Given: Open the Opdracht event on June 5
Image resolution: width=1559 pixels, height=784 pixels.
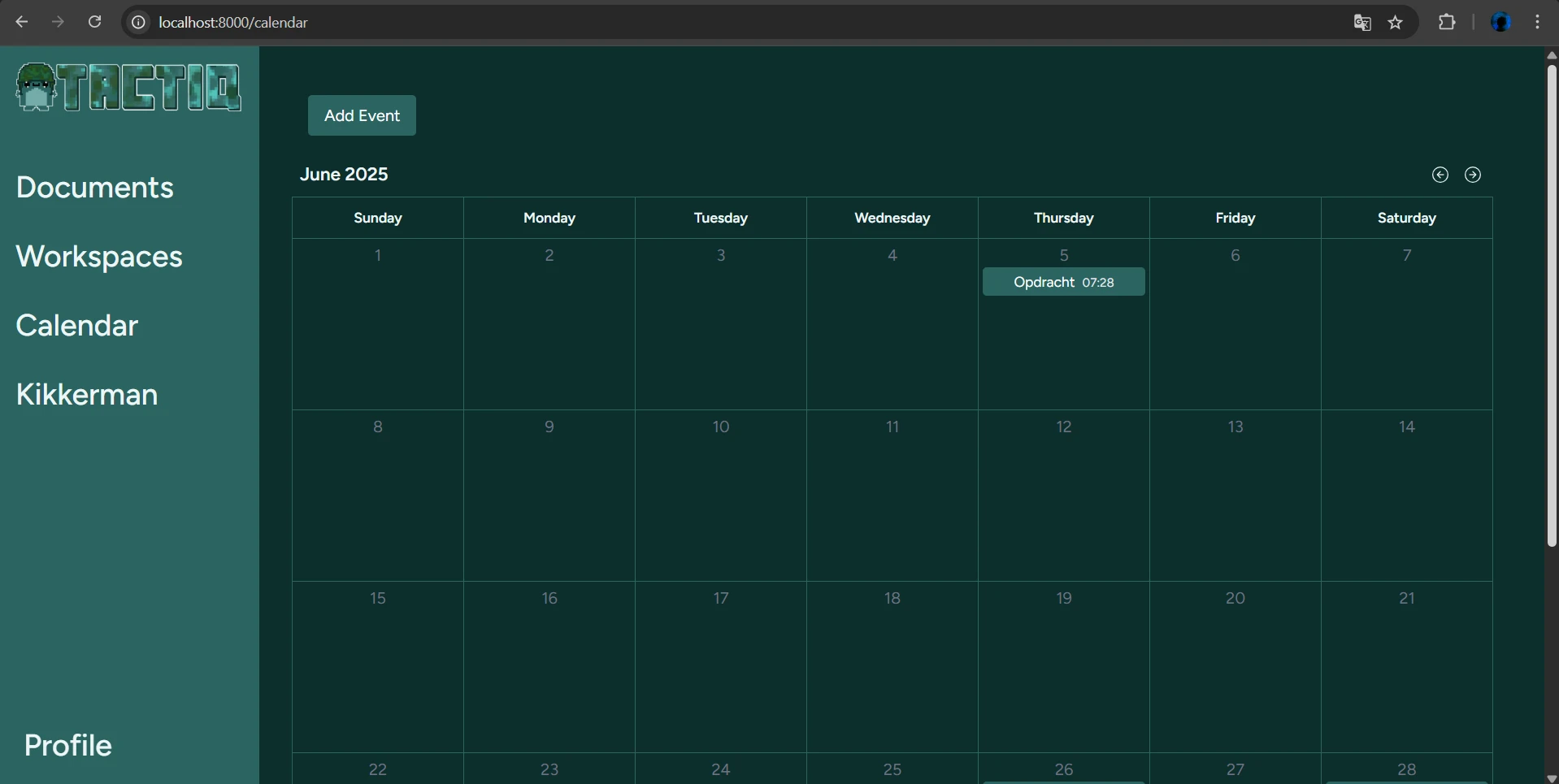Looking at the screenshot, I should coord(1063,282).
